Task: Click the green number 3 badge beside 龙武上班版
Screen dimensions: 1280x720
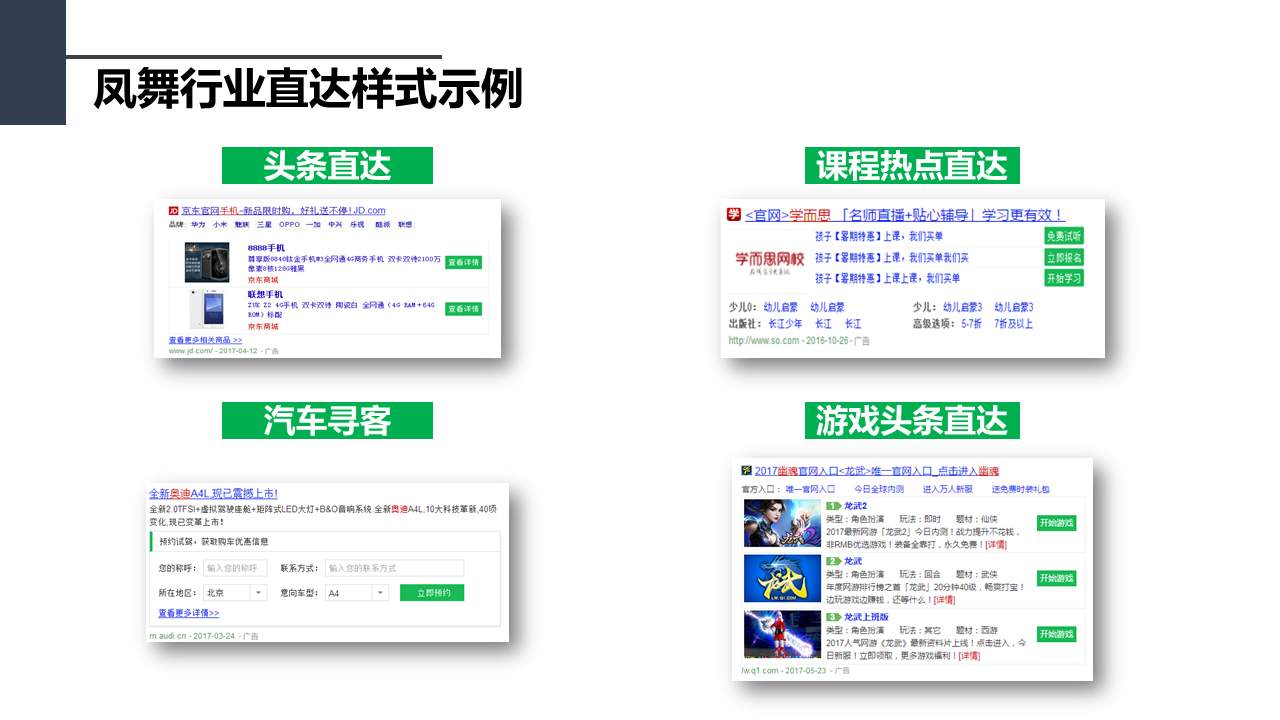Action: (x=833, y=617)
